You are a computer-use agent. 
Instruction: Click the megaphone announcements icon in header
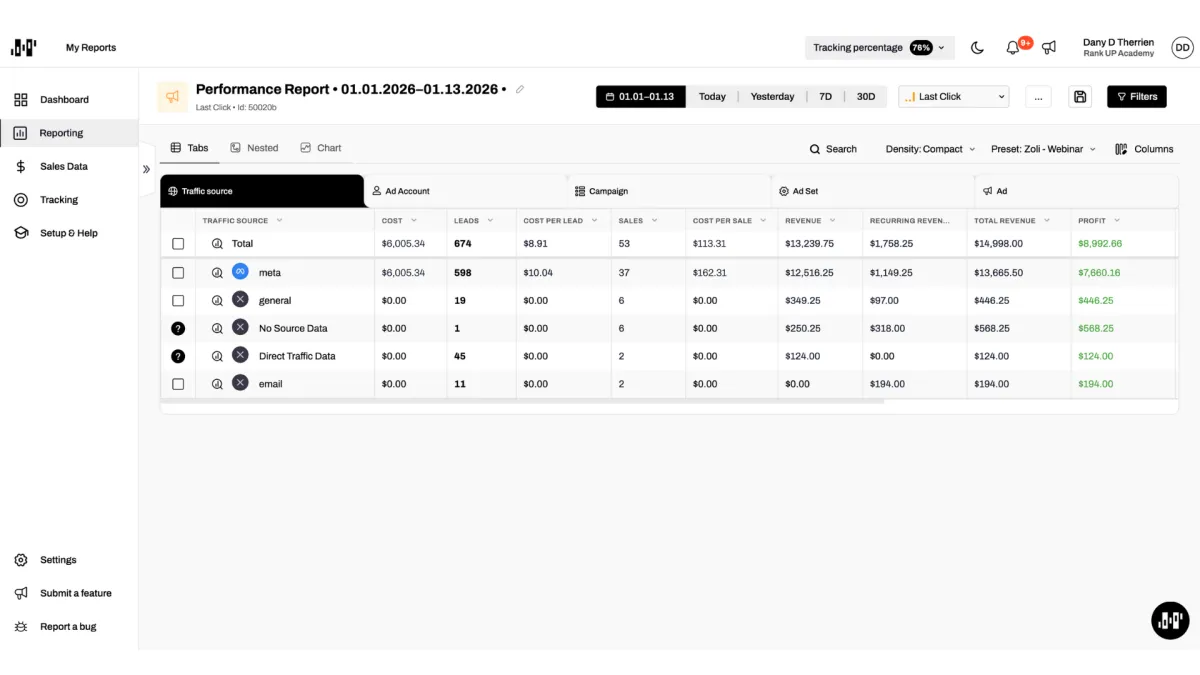click(x=1049, y=47)
